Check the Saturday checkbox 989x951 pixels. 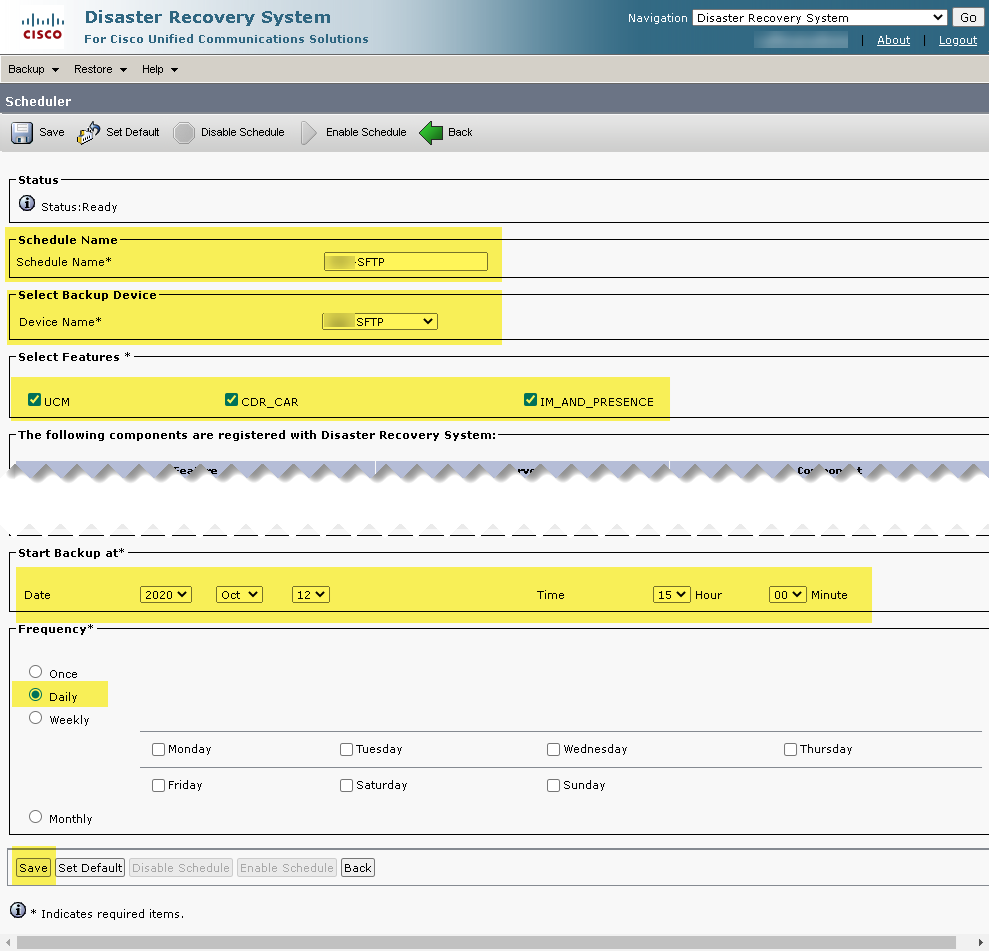point(346,785)
